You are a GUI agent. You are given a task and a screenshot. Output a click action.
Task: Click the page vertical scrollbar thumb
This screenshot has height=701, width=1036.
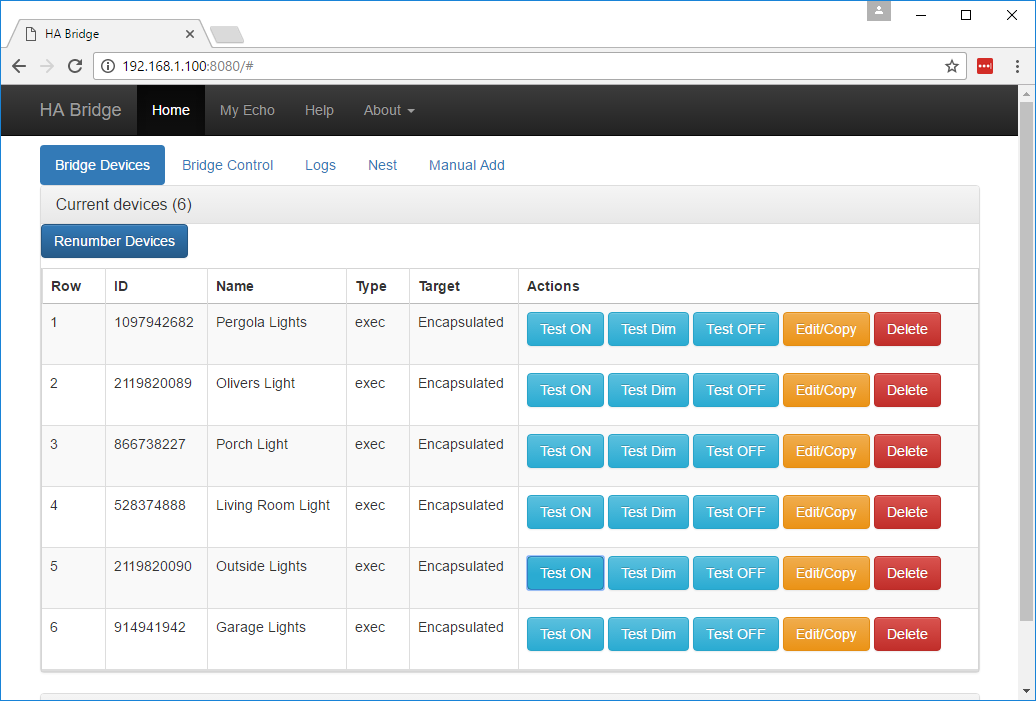click(1026, 361)
